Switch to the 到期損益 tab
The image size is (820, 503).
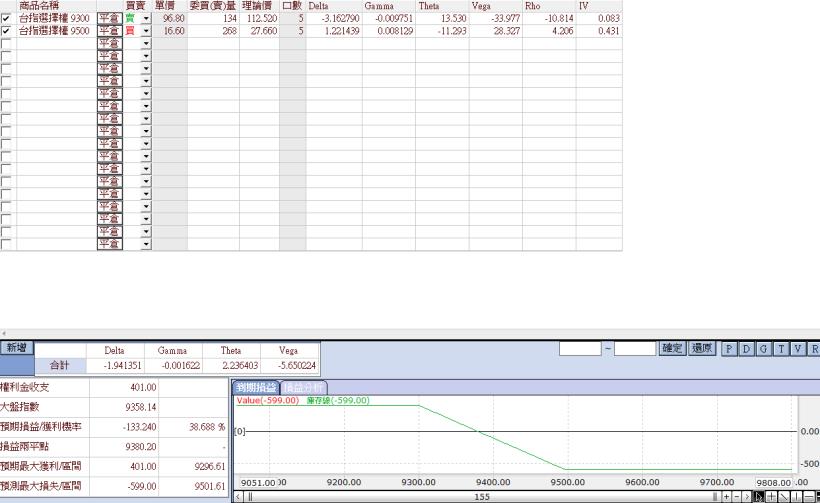(255, 387)
